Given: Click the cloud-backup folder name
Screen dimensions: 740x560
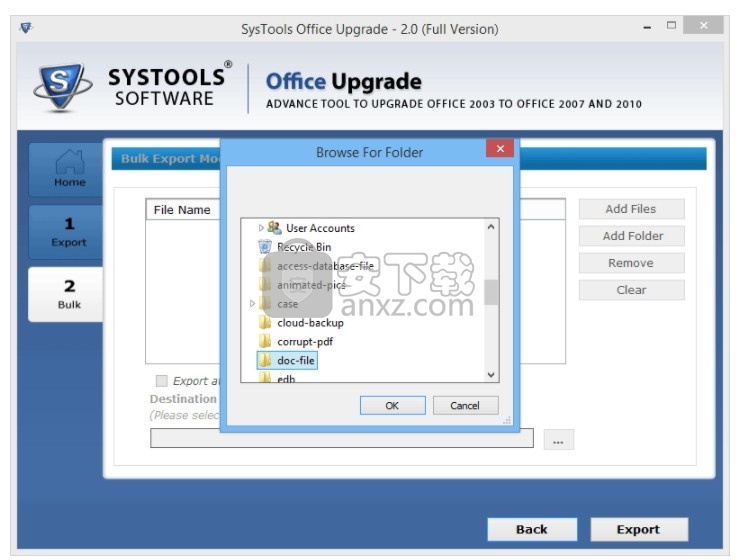Looking at the screenshot, I should 311,323.
